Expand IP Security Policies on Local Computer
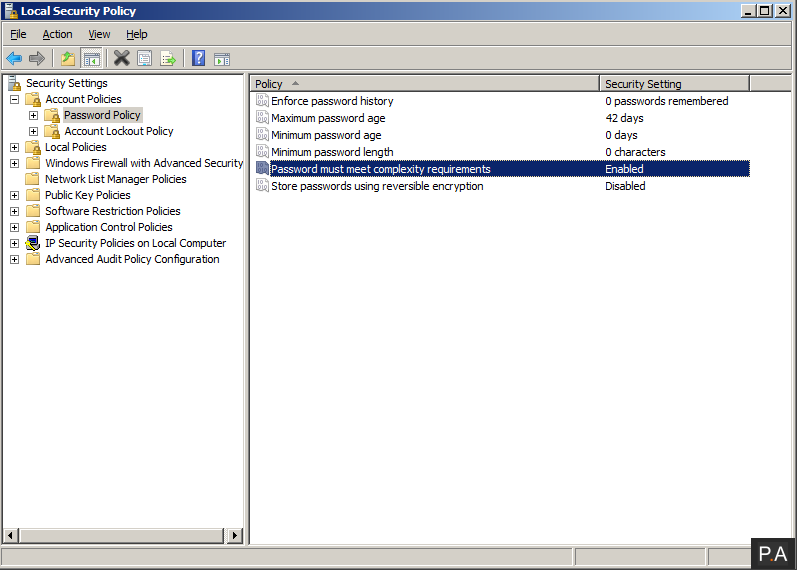Viewport: 797px width, 570px height. (15, 243)
